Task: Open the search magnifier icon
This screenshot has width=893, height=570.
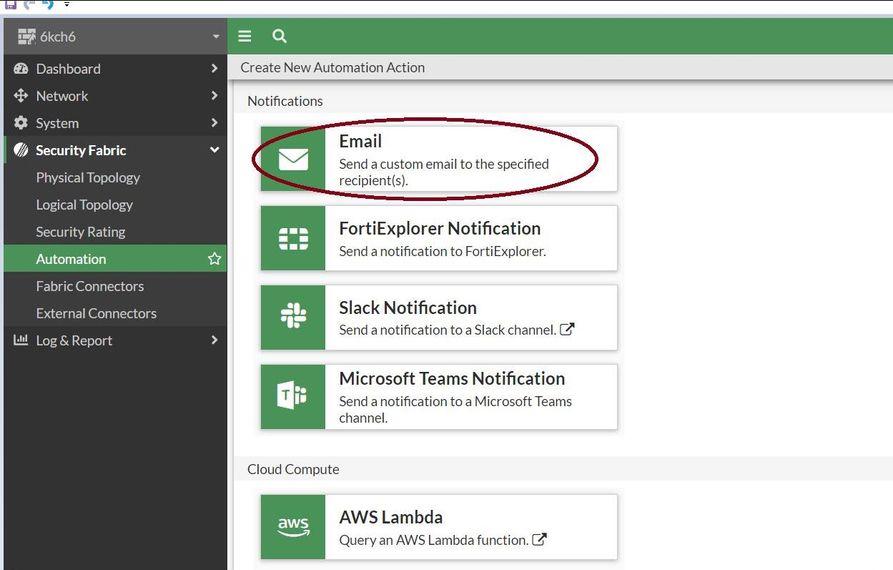Action: click(x=279, y=36)
